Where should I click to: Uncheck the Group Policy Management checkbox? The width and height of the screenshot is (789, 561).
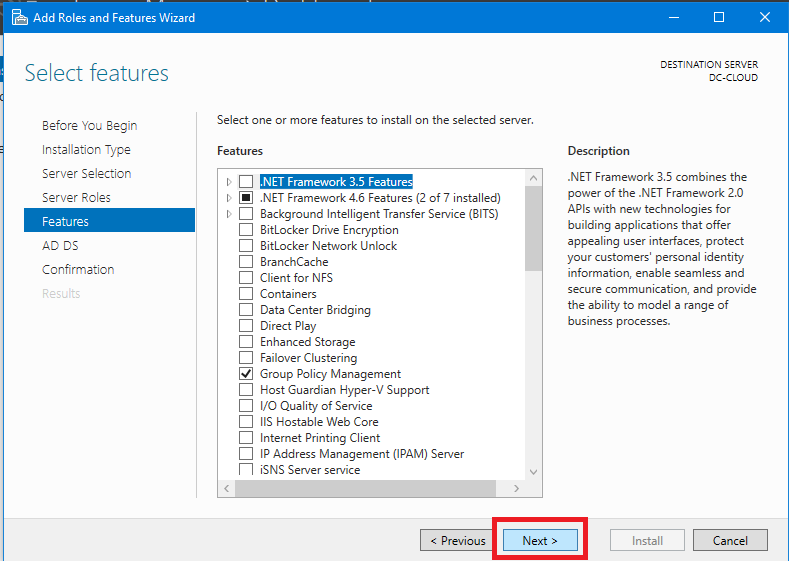click(x=246, y=374)
